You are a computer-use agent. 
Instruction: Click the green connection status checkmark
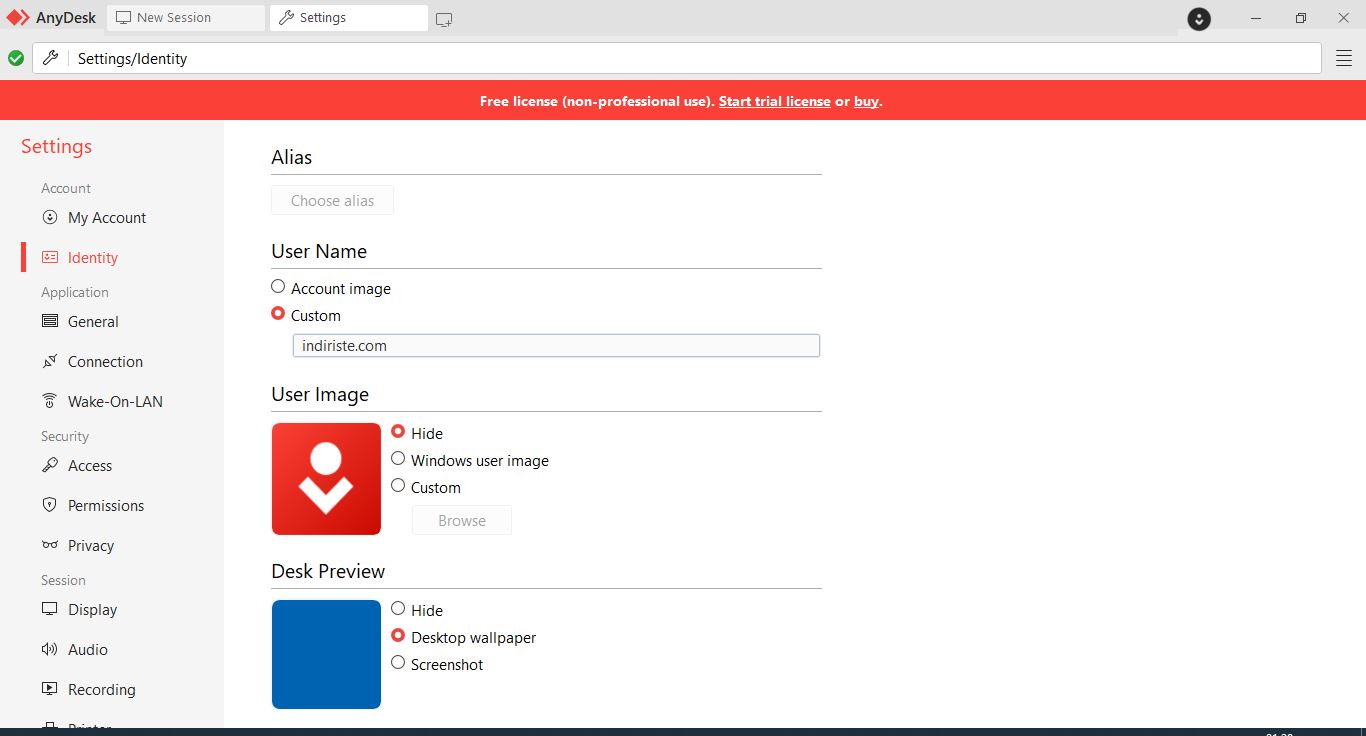16,58
